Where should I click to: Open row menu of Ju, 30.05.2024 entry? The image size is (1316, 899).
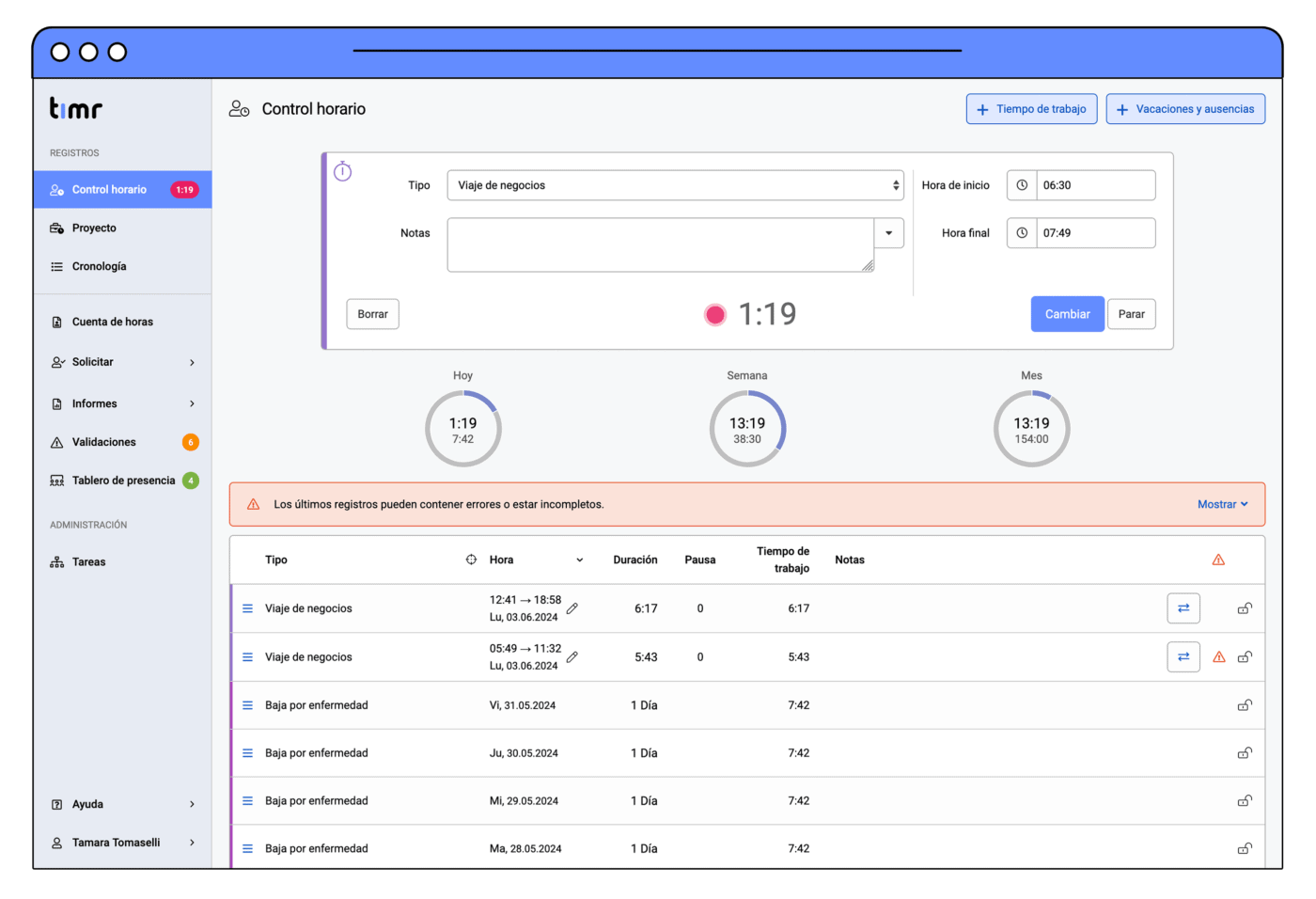(x=248, y=753)
